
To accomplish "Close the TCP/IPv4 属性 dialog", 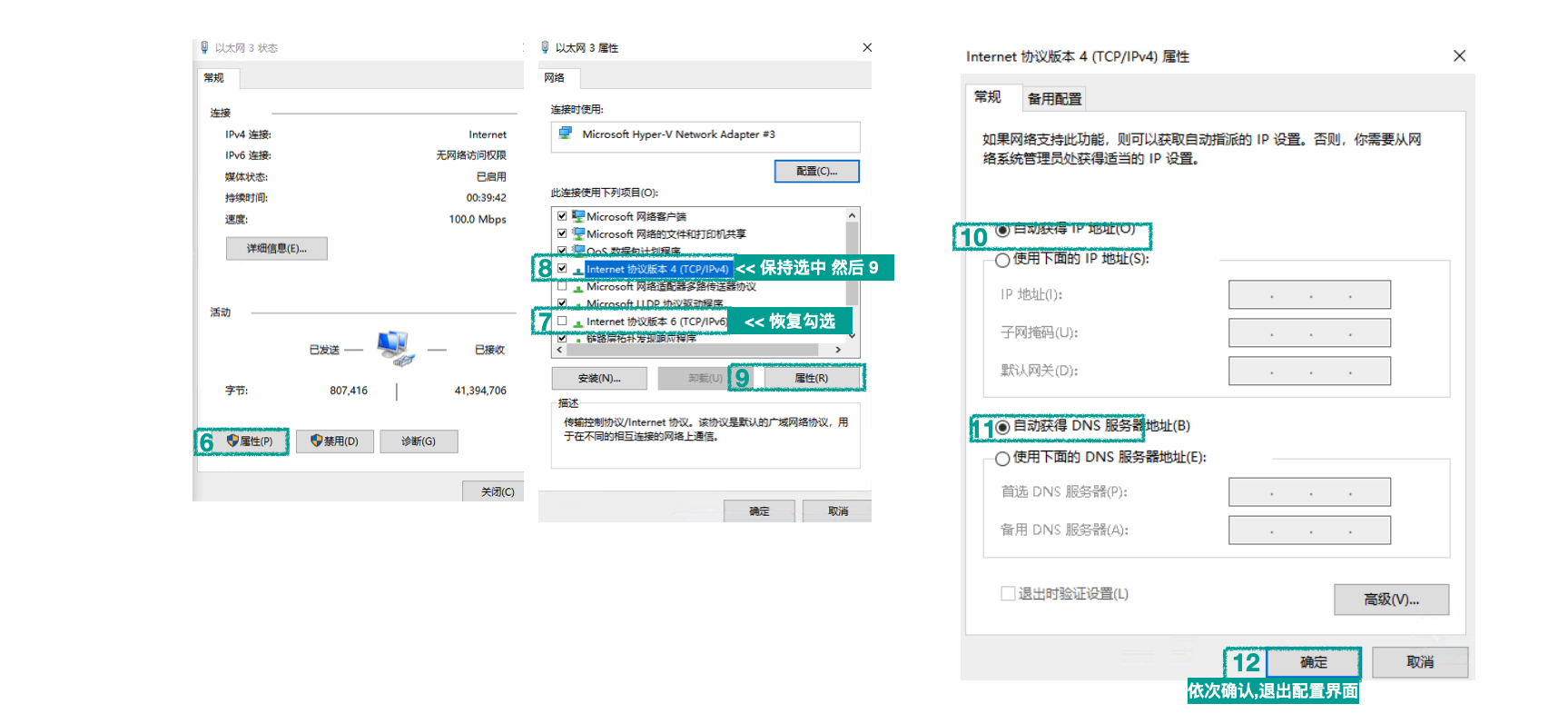I will pyautogui.click(x=1459, y=56).
